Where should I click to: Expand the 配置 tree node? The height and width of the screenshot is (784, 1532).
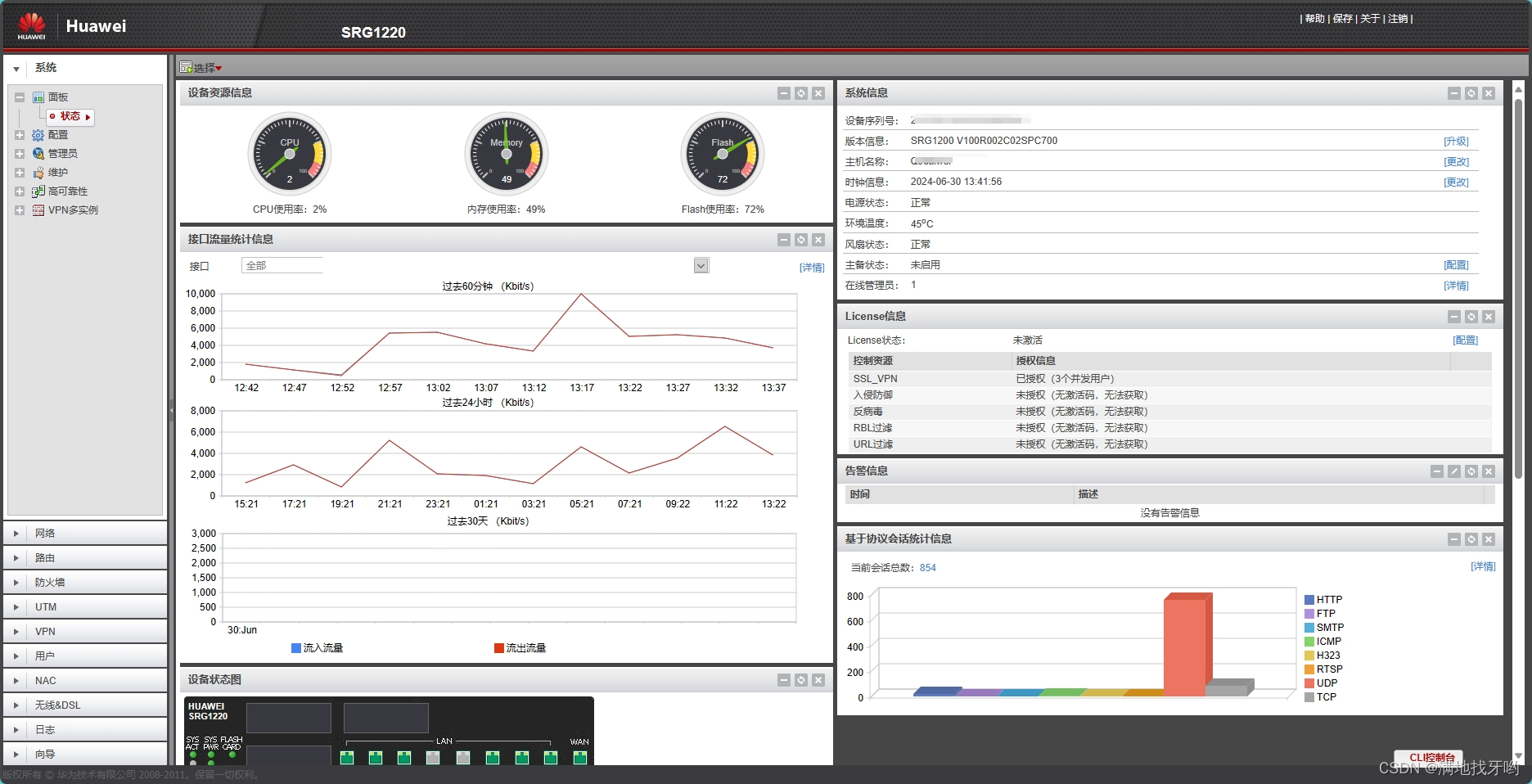(20, 135)
